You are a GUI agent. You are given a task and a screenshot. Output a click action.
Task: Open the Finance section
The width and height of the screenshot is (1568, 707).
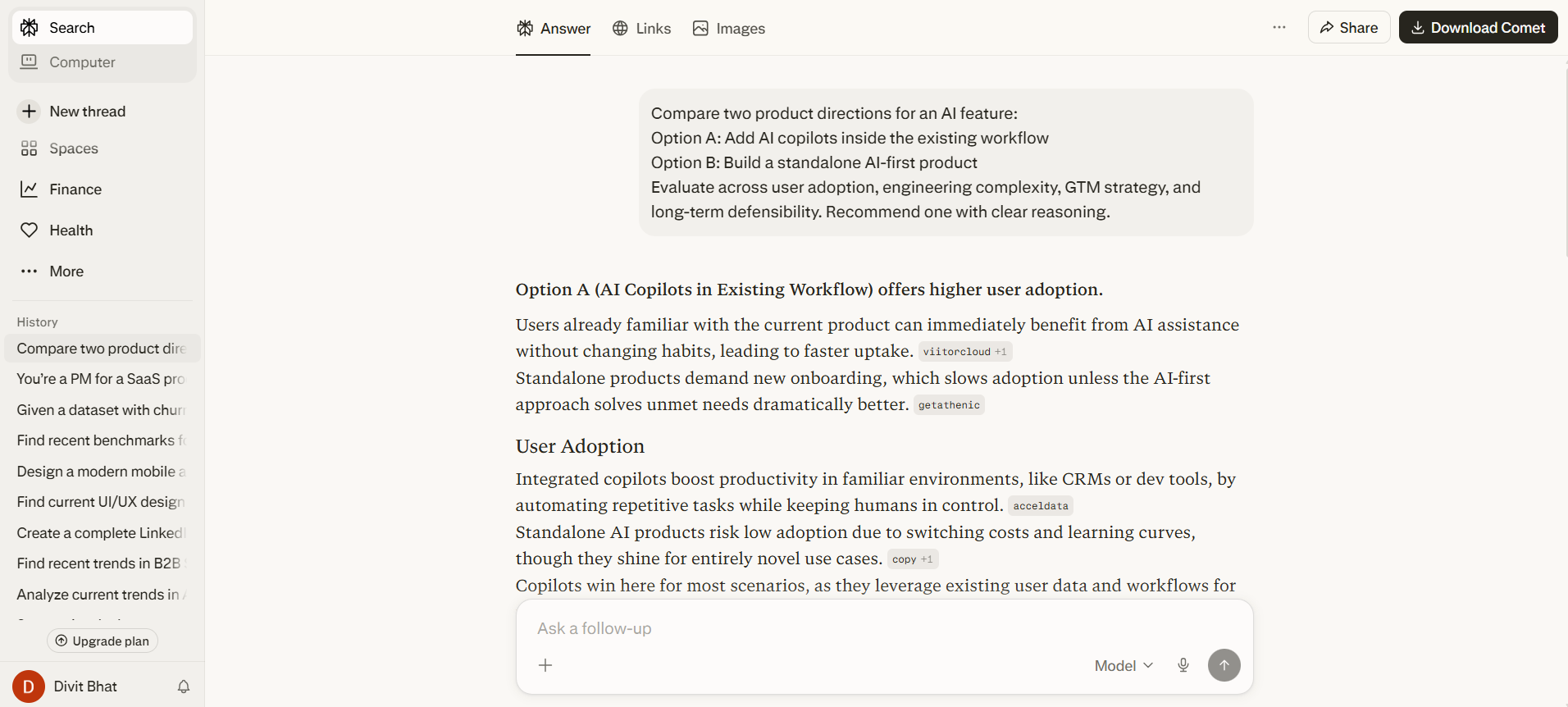pyautogui.click(x=75, y=189)
